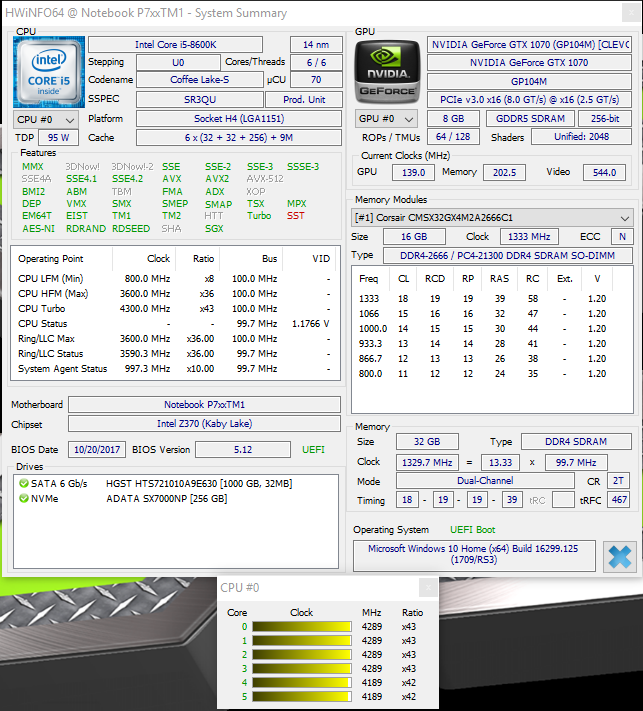The height and width of the screenshot is (711, 643).
Task: Click the Core 0 clock bar
Action: (302, 627)
